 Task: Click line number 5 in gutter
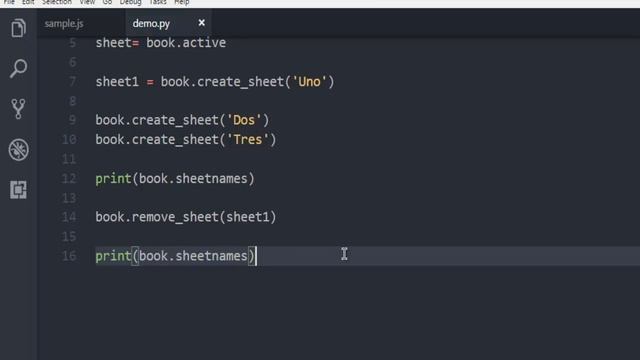pos(72,43)
